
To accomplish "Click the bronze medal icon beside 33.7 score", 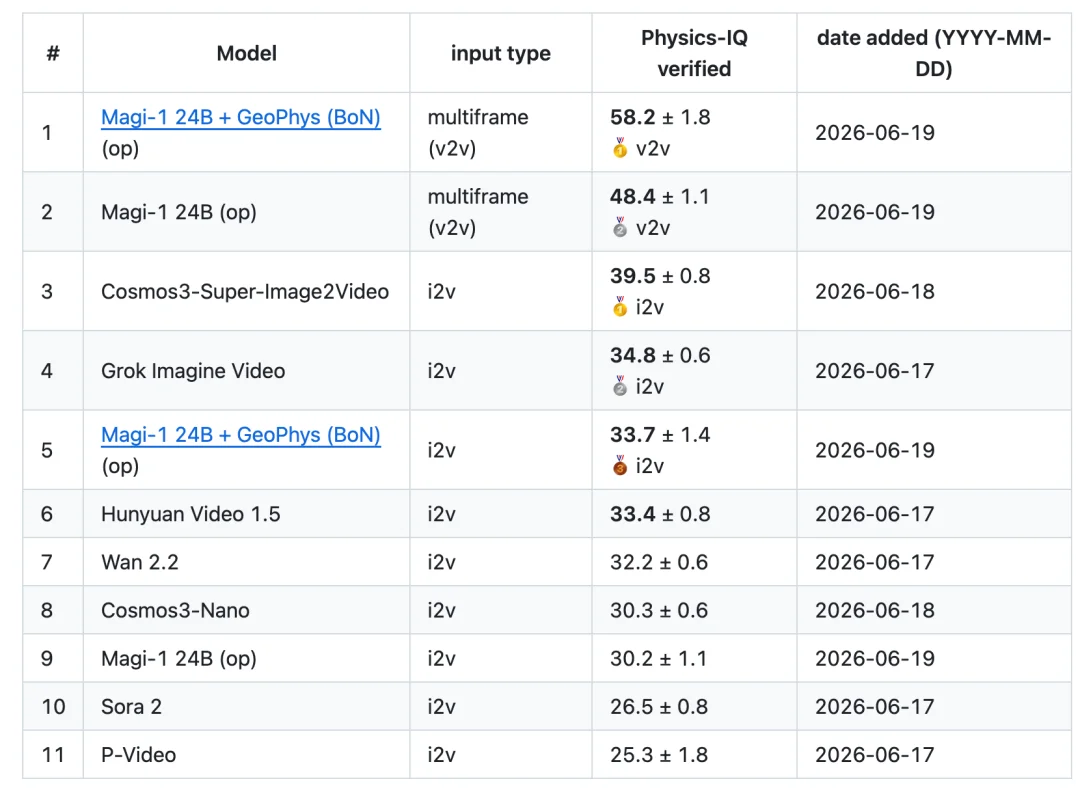I will [620, 466].
